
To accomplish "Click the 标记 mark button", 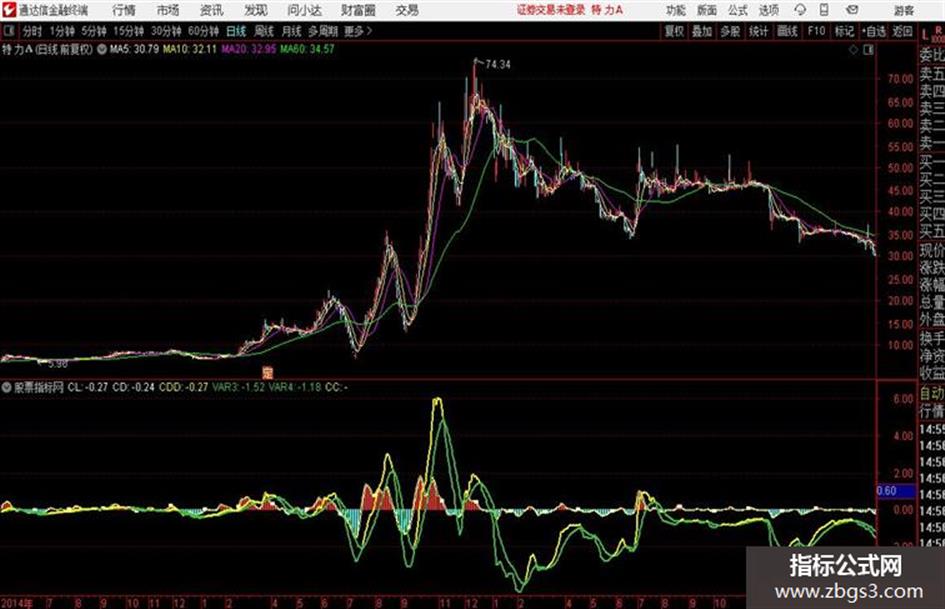I will click(x=844, y=31).
